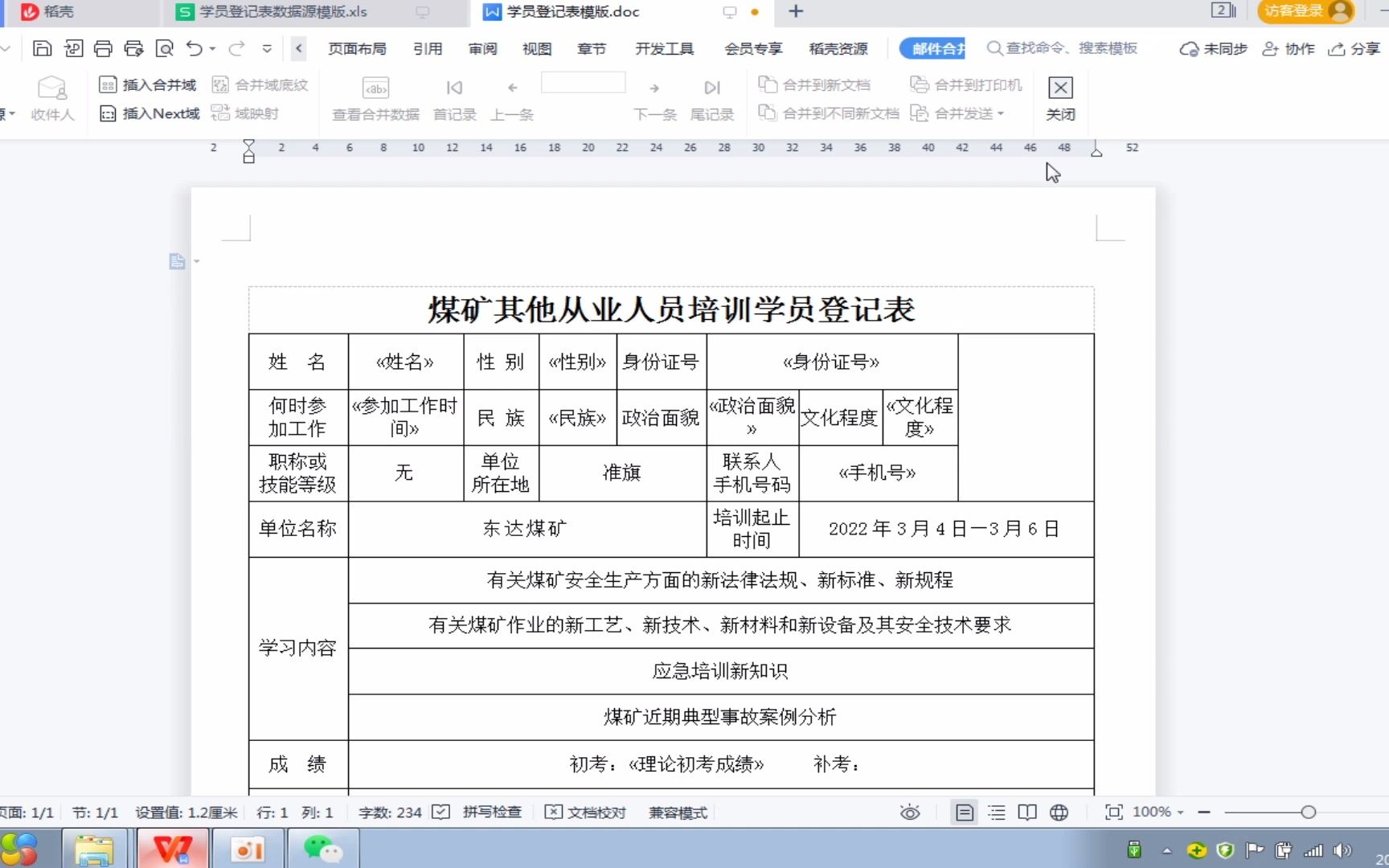Switch to reading view book icon
Viewport: 1389px width, 868px height.
(x=1027, y=812)
